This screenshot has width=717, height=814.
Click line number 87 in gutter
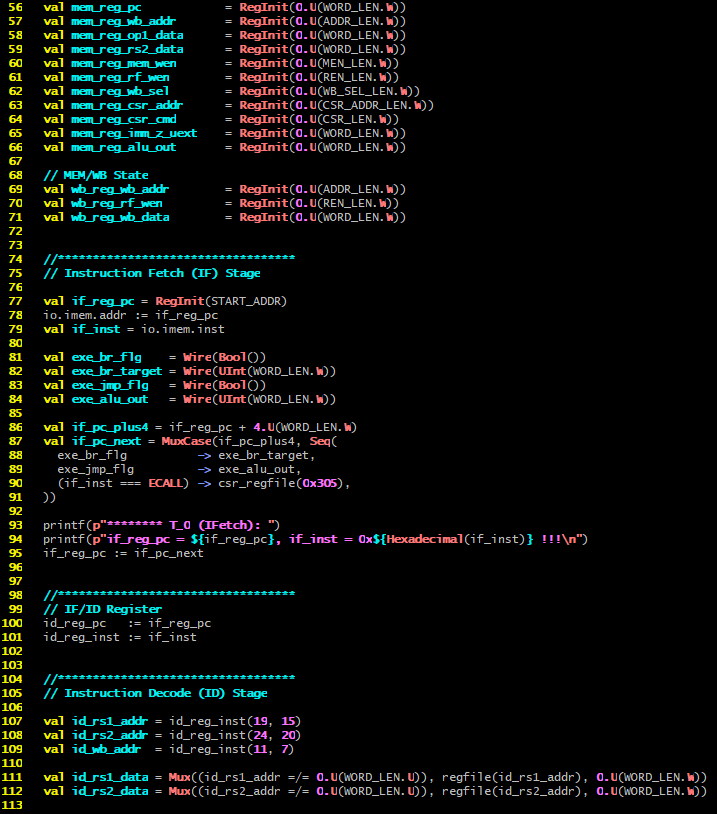(16, 442)
